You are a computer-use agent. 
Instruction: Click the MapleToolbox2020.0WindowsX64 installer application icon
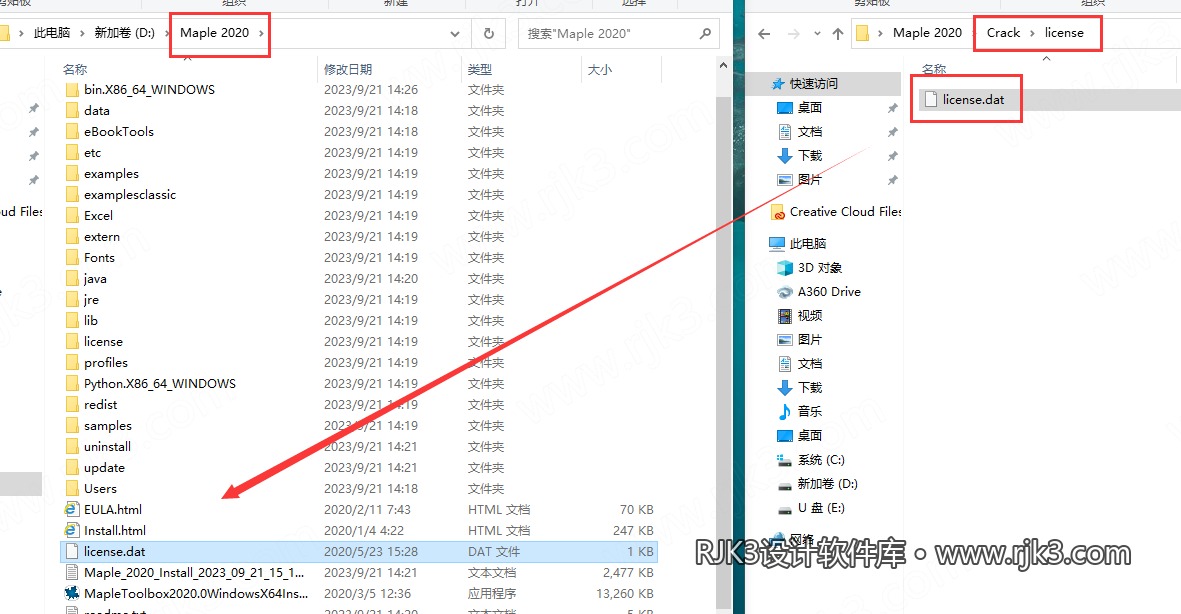(72, 594)
